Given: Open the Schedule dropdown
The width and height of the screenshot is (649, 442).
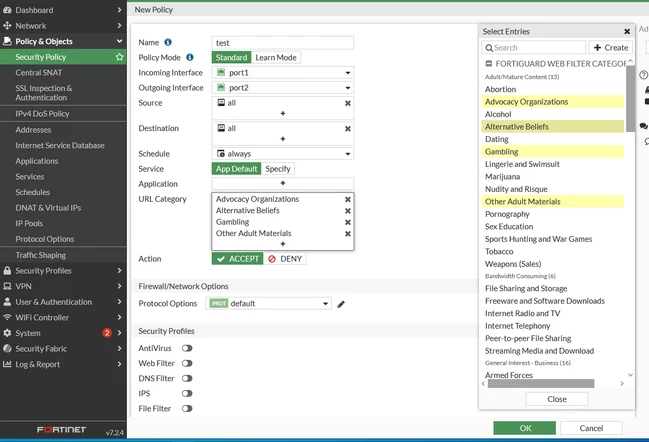Looking at the screenshot, I should point(283,154).
